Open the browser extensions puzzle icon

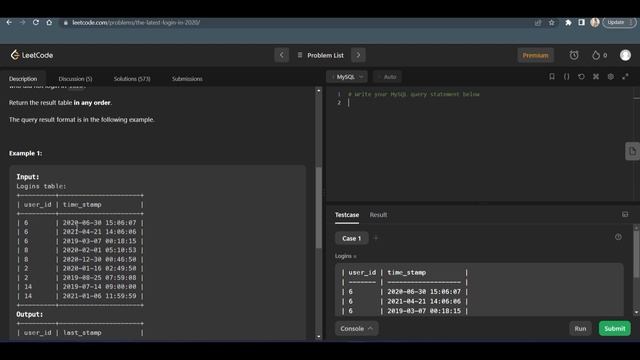568,23
